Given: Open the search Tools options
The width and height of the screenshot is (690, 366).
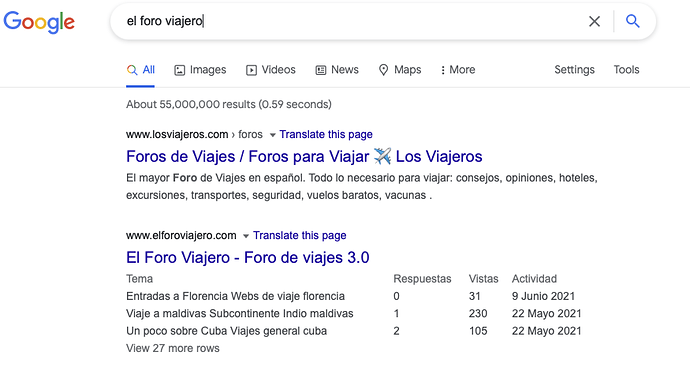Looking at the screenshot, I should [626, 70].
